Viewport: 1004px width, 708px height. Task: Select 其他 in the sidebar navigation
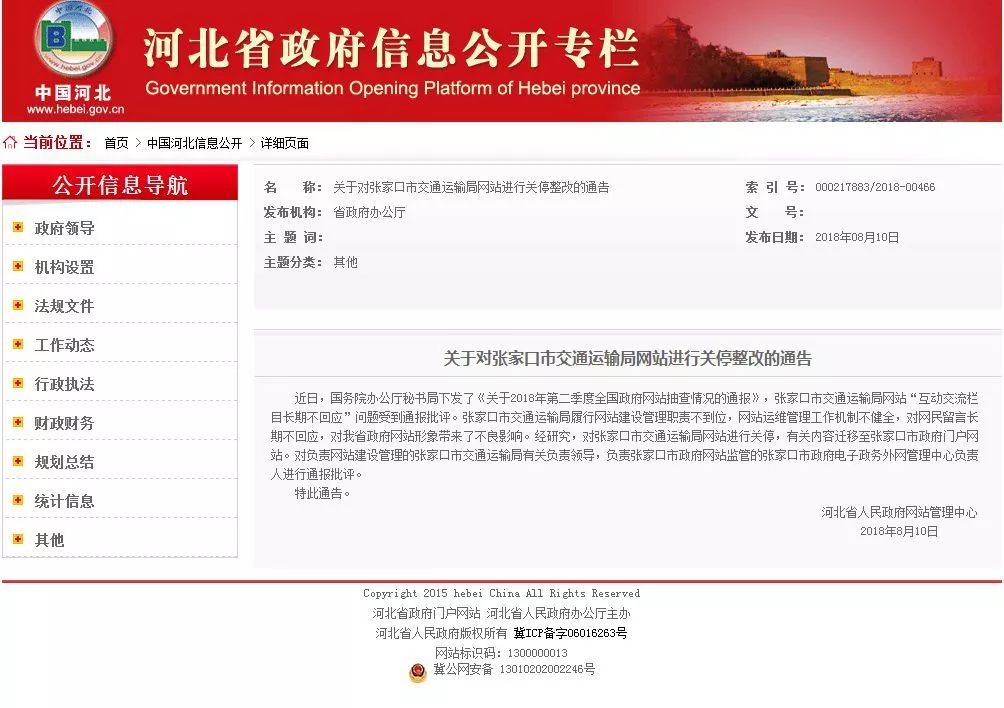pos(49,540)
